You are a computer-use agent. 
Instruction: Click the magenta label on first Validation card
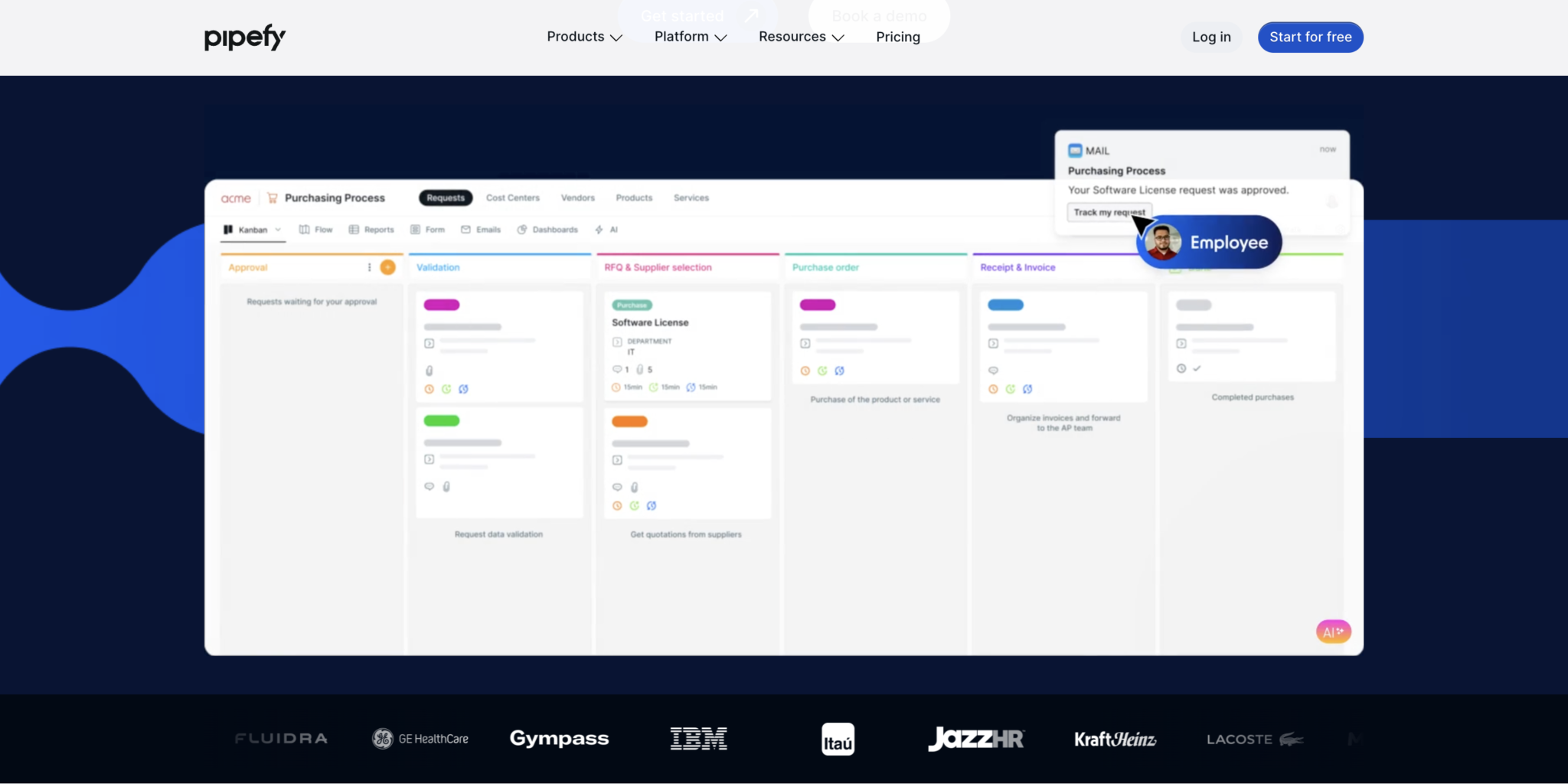click(x=442, y=305)
